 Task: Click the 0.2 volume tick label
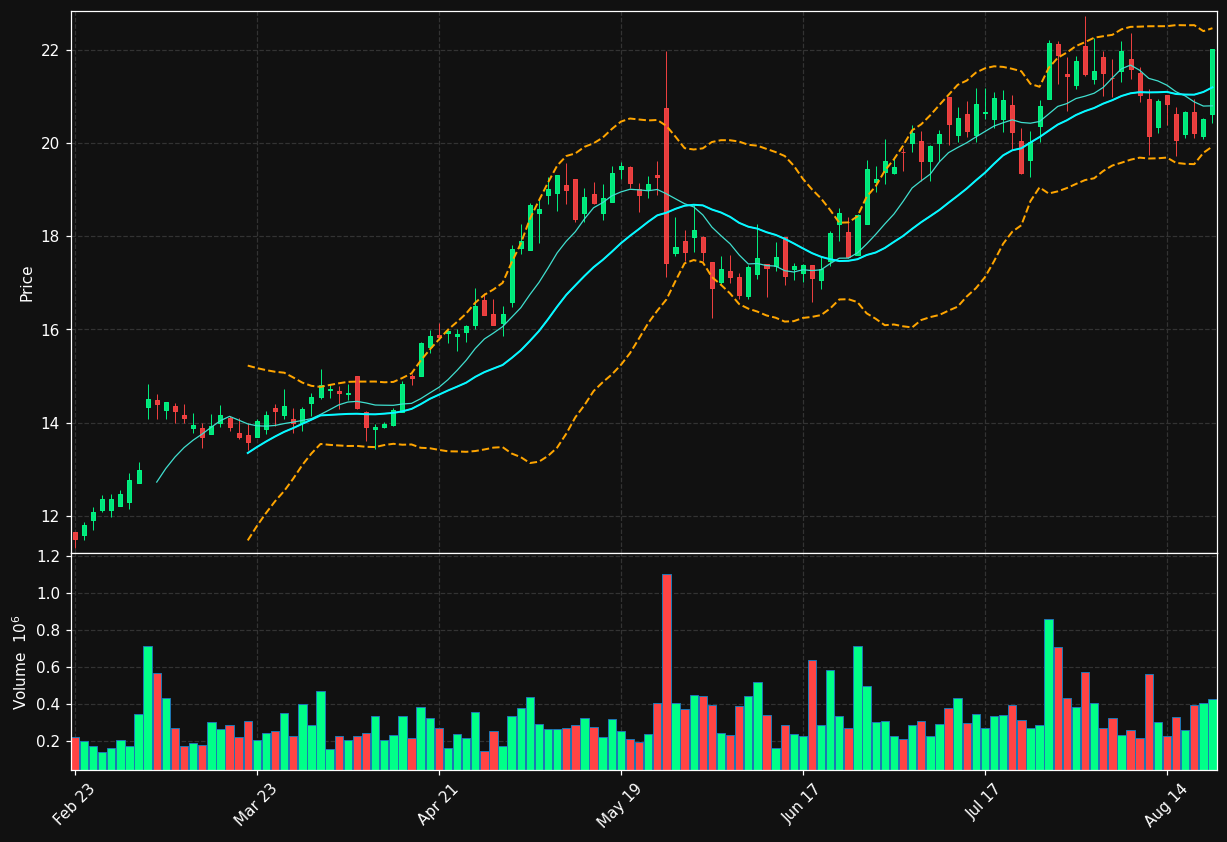[49, 742]
